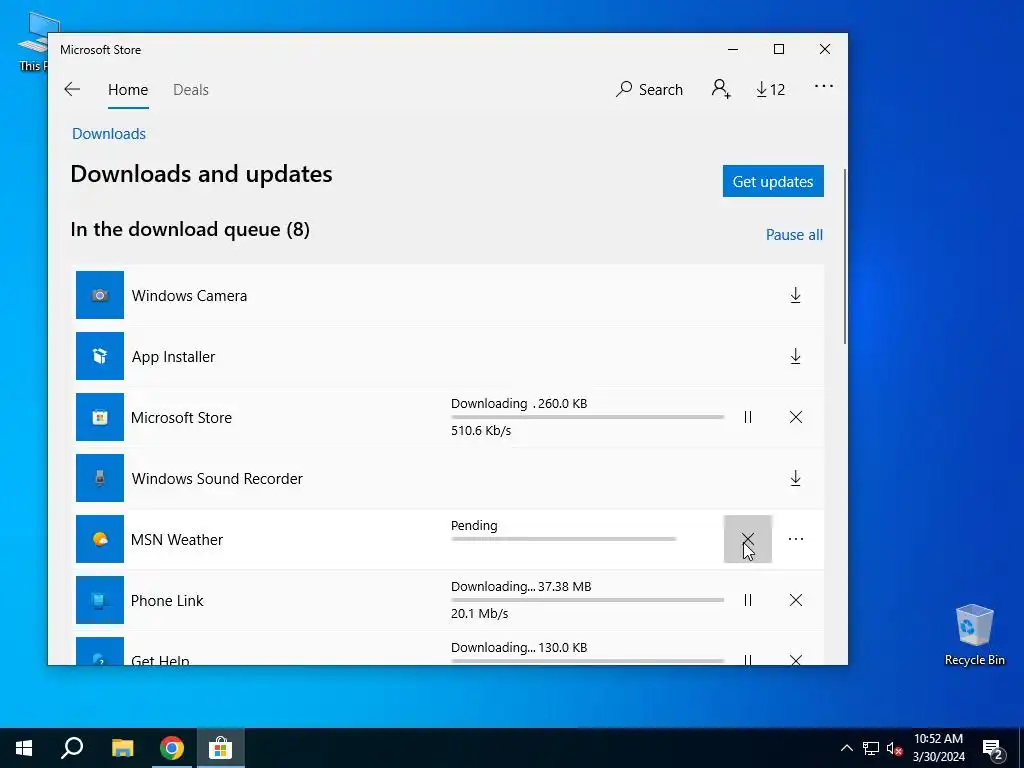Open the Search box in Microsoft Store
Image resolution: width=1024 pixels, height=768 pixels.
(649, 89)
